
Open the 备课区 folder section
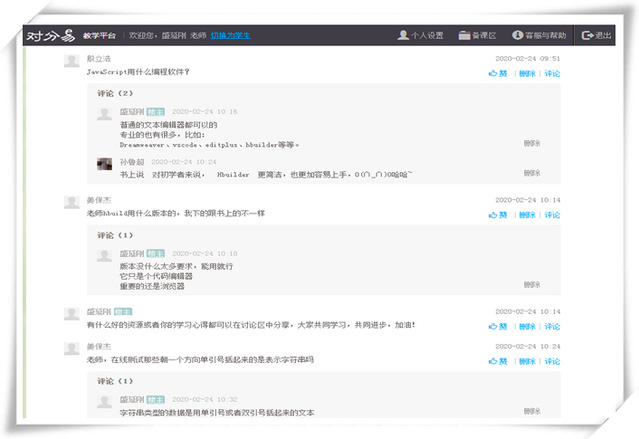pyautogui.click(x=478, y=35)
